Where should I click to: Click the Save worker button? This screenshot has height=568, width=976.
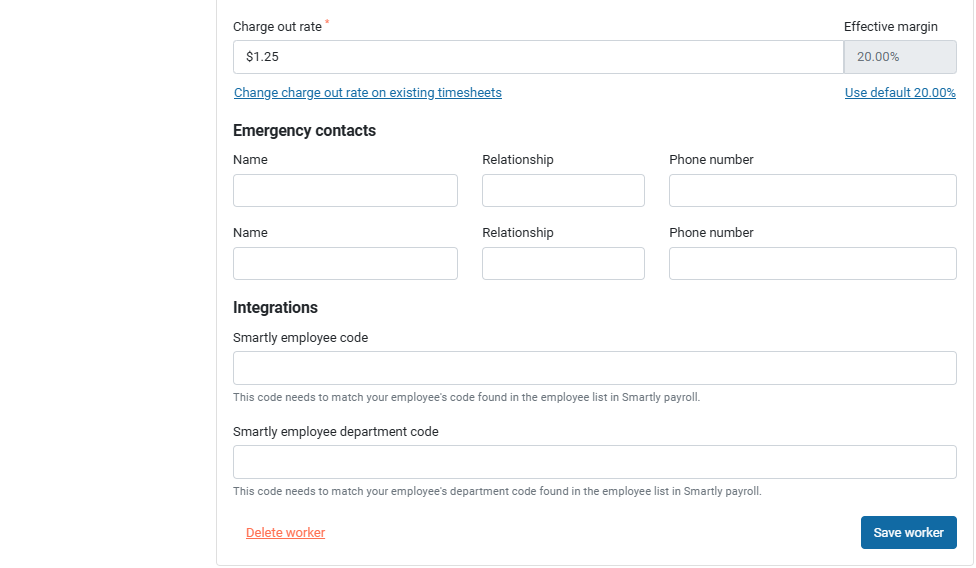click(908, 533)
